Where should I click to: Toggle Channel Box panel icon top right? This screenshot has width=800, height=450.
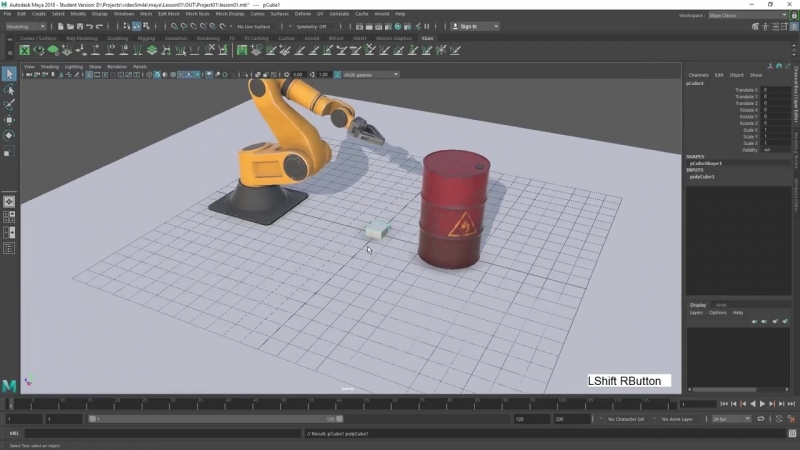pos(794,27)
